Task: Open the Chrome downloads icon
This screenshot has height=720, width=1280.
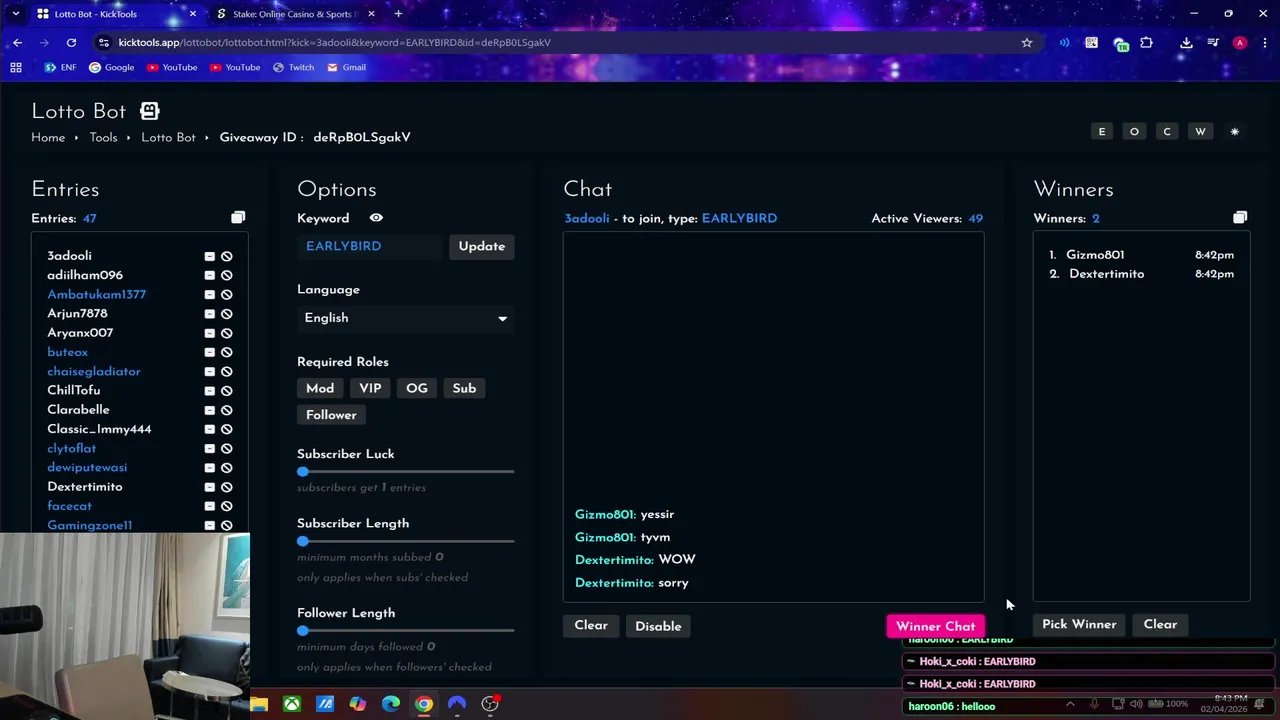Action: click(1186, 43)
